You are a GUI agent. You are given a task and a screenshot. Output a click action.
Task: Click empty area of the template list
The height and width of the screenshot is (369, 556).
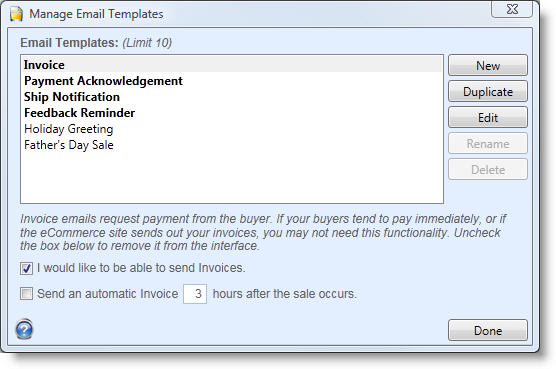point(232,177)
